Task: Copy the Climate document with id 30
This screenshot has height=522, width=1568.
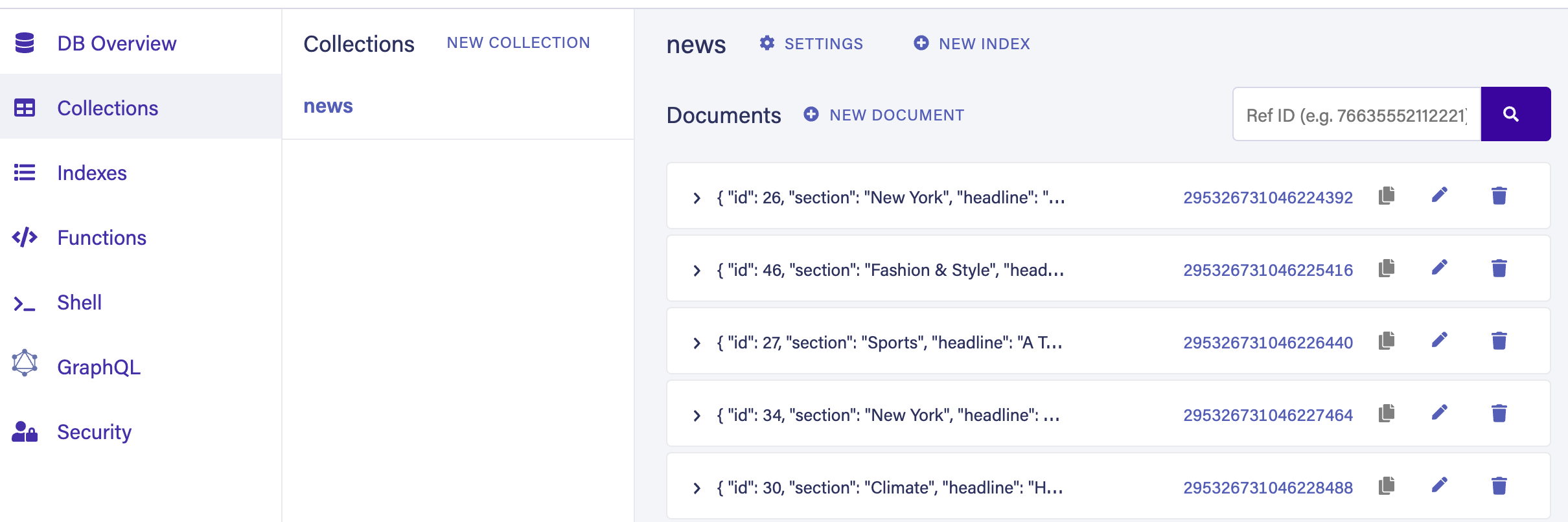Action: (x=1386, y=486)
